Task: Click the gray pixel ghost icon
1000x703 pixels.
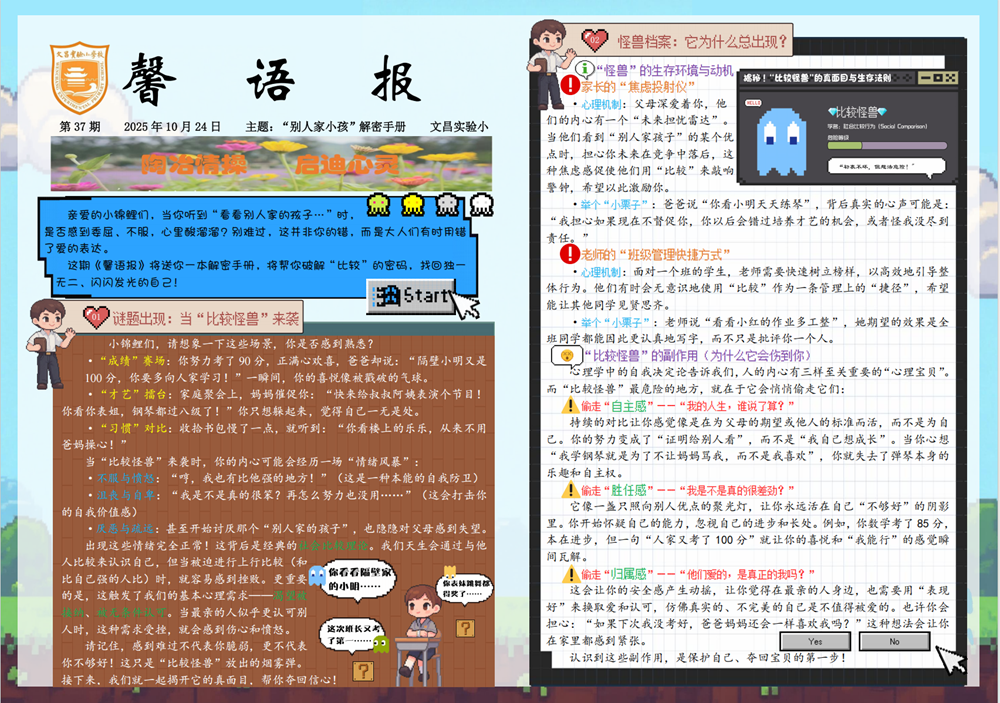Action: point(447,204)
